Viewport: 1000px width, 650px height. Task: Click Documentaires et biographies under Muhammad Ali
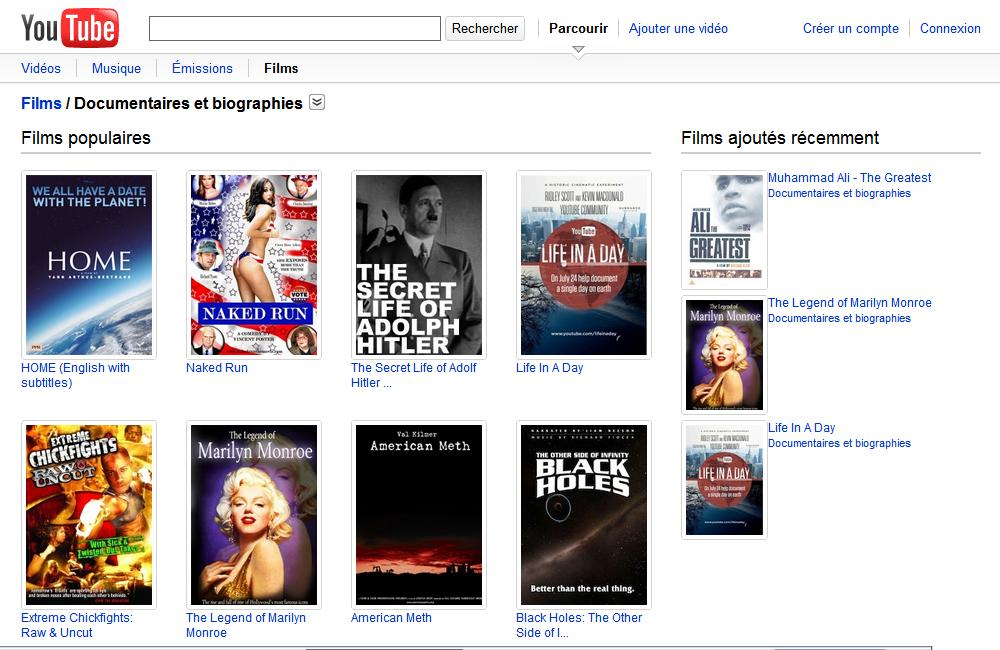839,193
